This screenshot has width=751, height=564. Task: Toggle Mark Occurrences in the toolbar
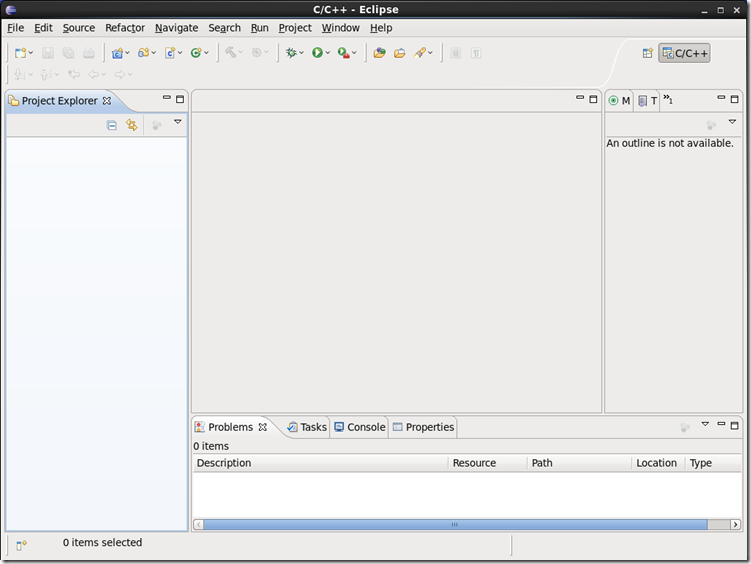click(455, 53)
